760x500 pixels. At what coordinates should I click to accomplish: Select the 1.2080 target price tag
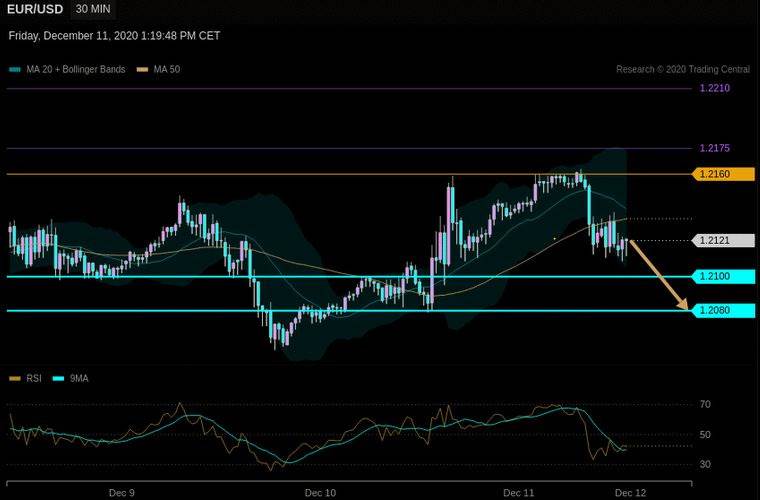[723, 311]
